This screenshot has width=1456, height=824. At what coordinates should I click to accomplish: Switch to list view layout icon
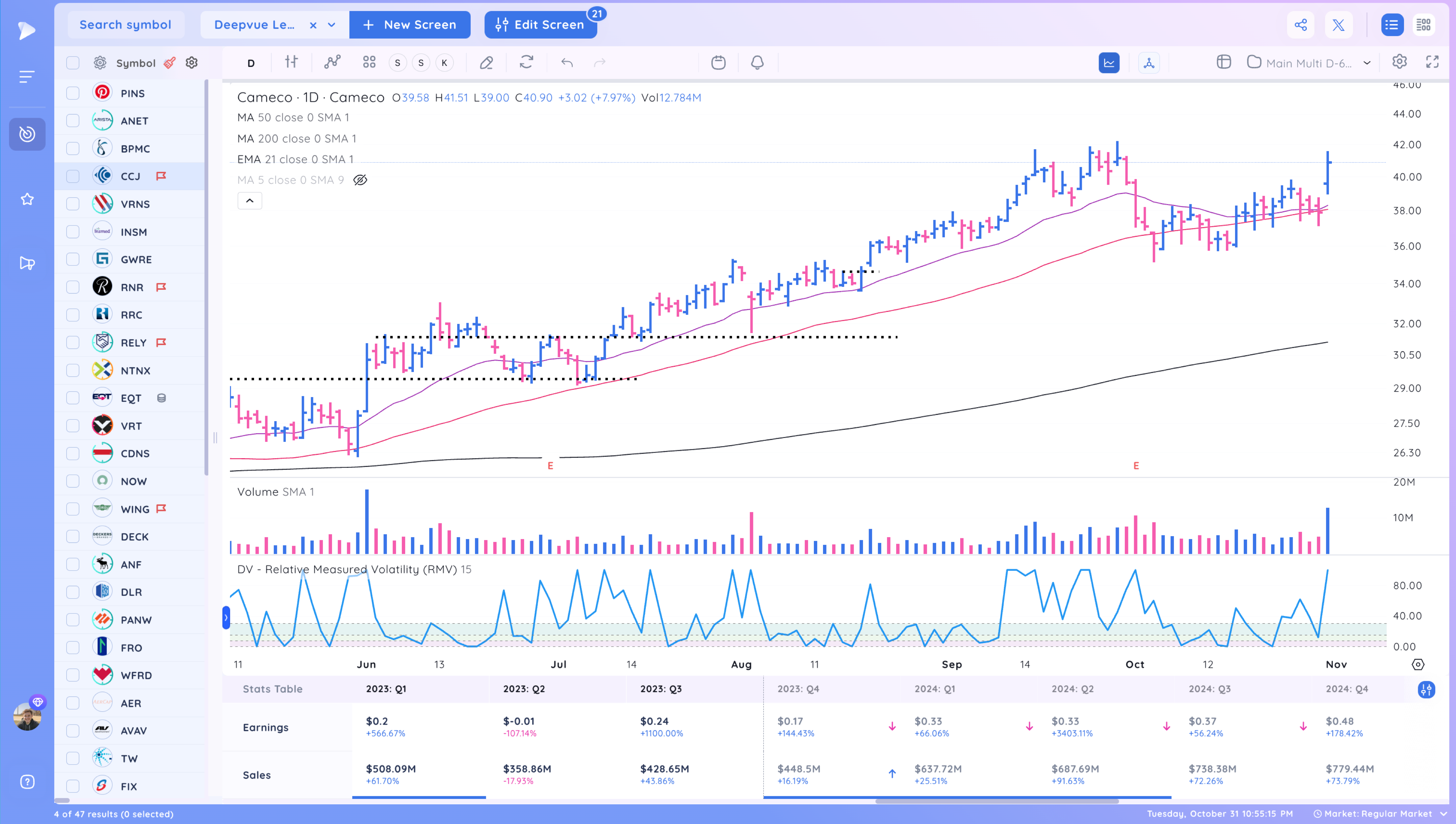coord(1392,25)
